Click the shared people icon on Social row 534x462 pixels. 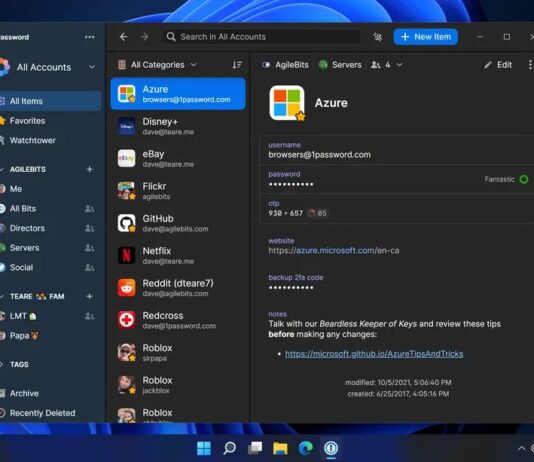[x=89, y=268]
